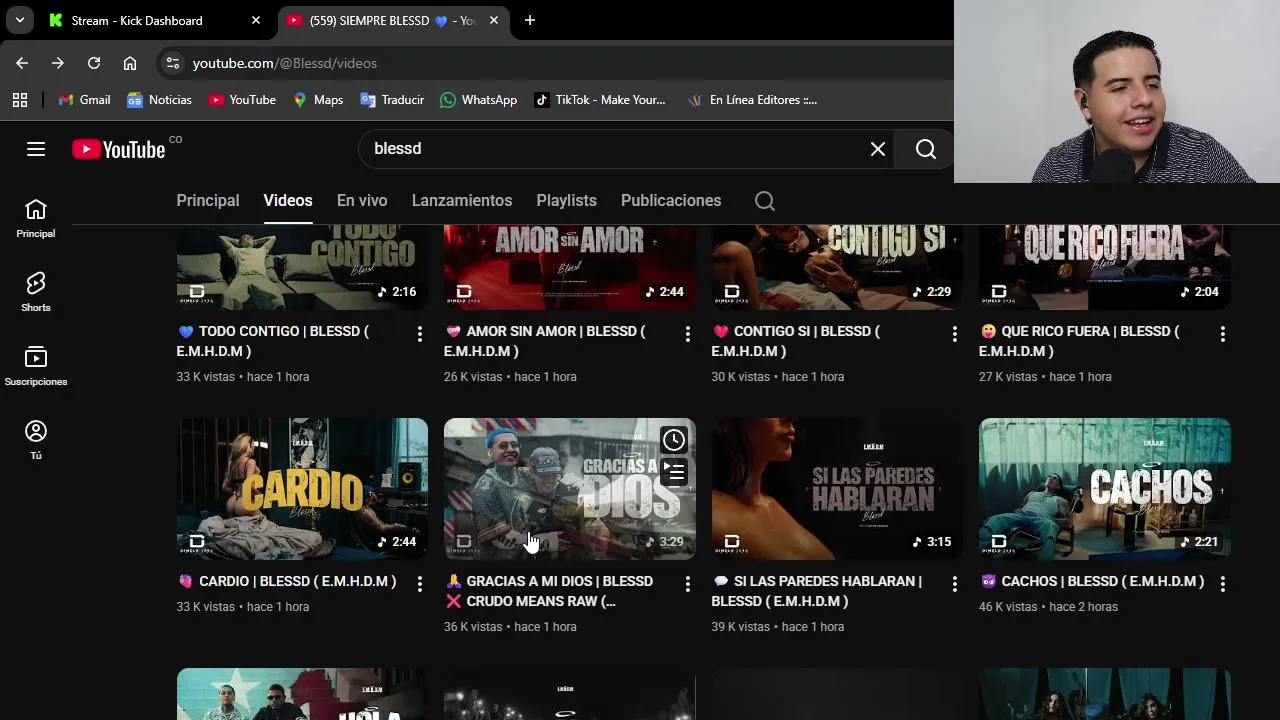Open Shorts in the sidebar

(x=36, y=293)
